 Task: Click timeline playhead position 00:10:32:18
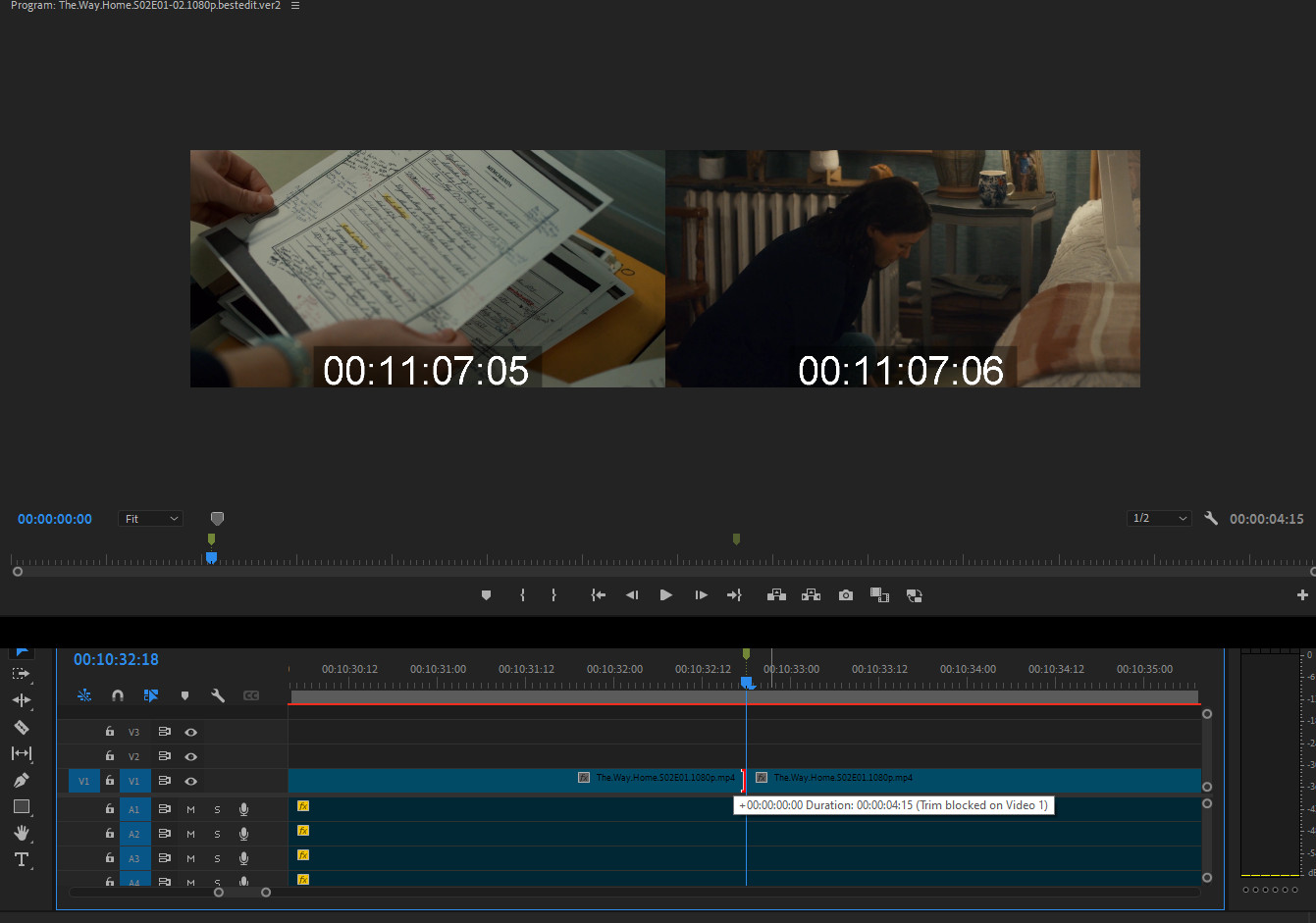pos(116,659)
